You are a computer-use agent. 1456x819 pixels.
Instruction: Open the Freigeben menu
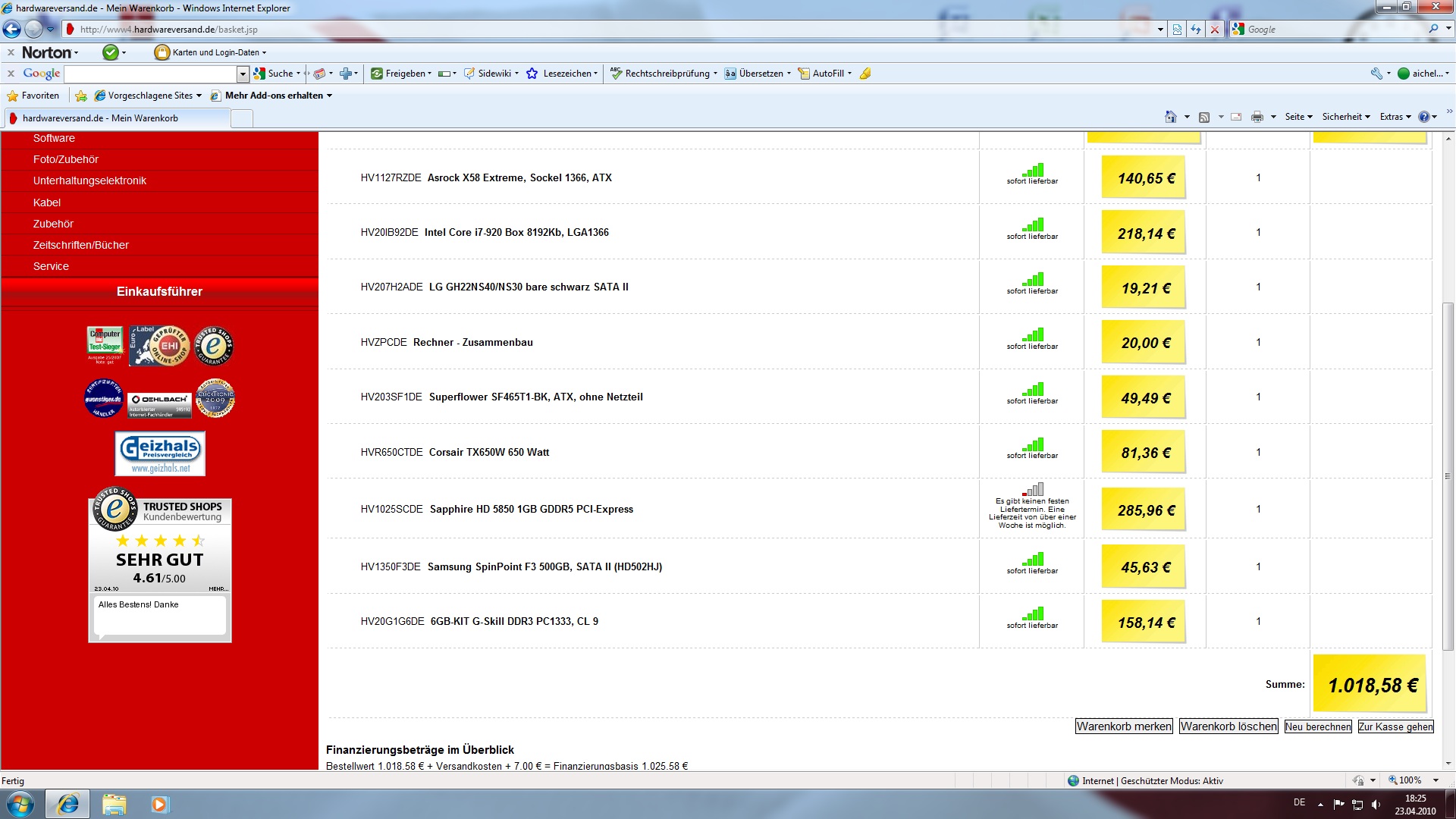(401, 74)
